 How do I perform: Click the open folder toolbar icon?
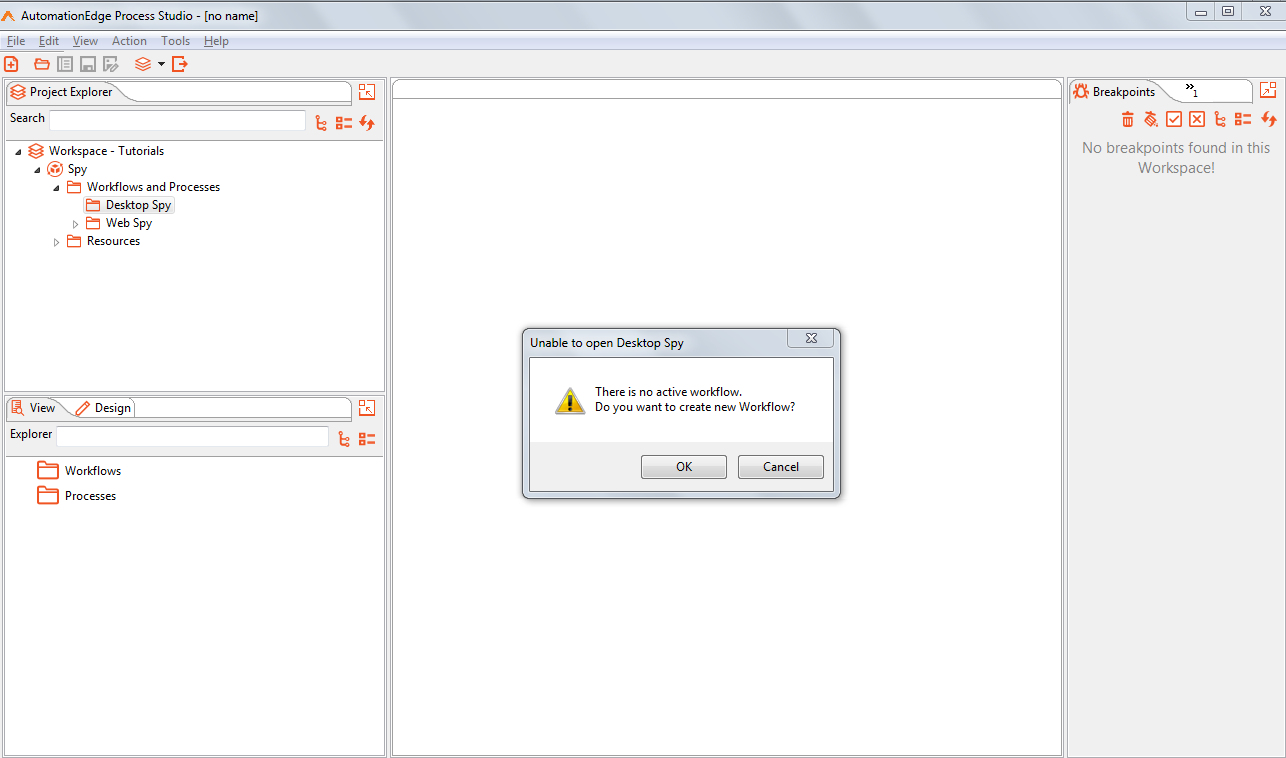42,64
